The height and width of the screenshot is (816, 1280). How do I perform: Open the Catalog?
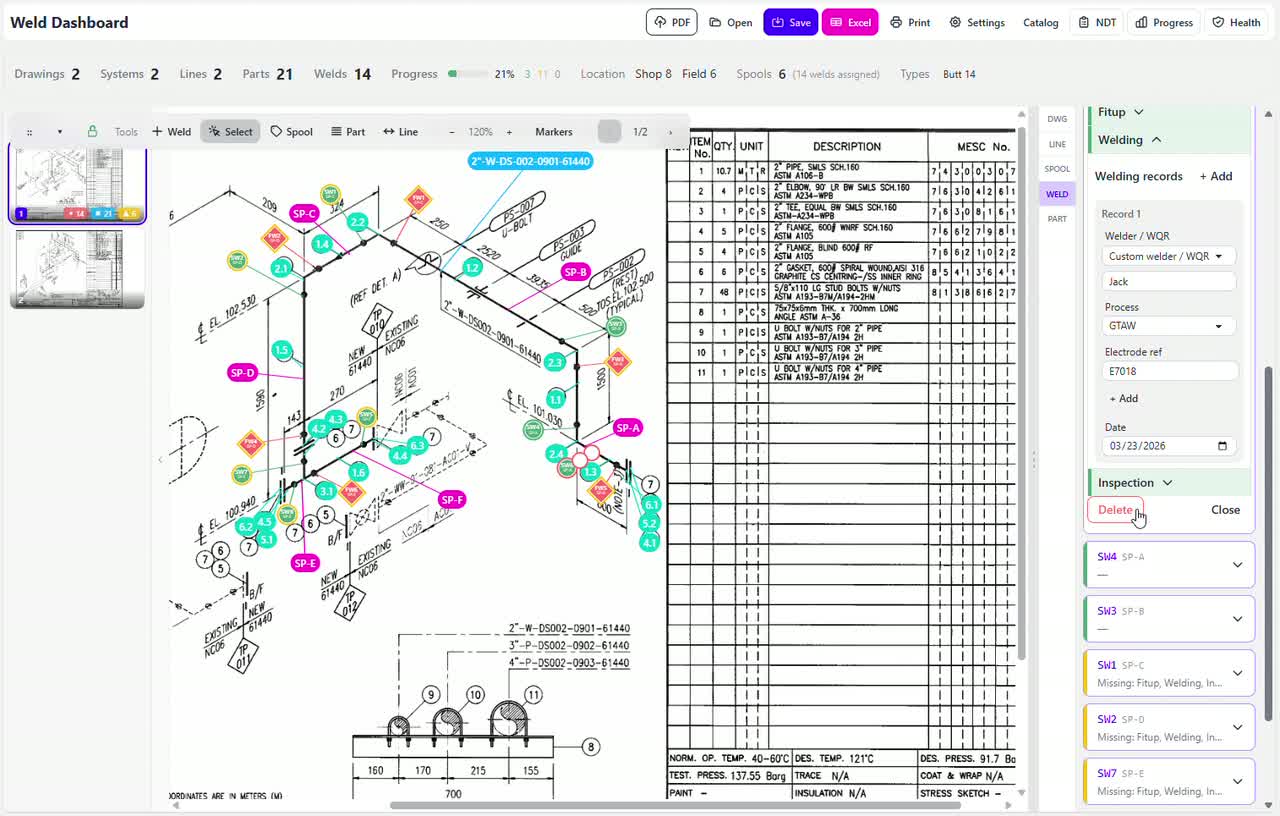pos(1040,22)
